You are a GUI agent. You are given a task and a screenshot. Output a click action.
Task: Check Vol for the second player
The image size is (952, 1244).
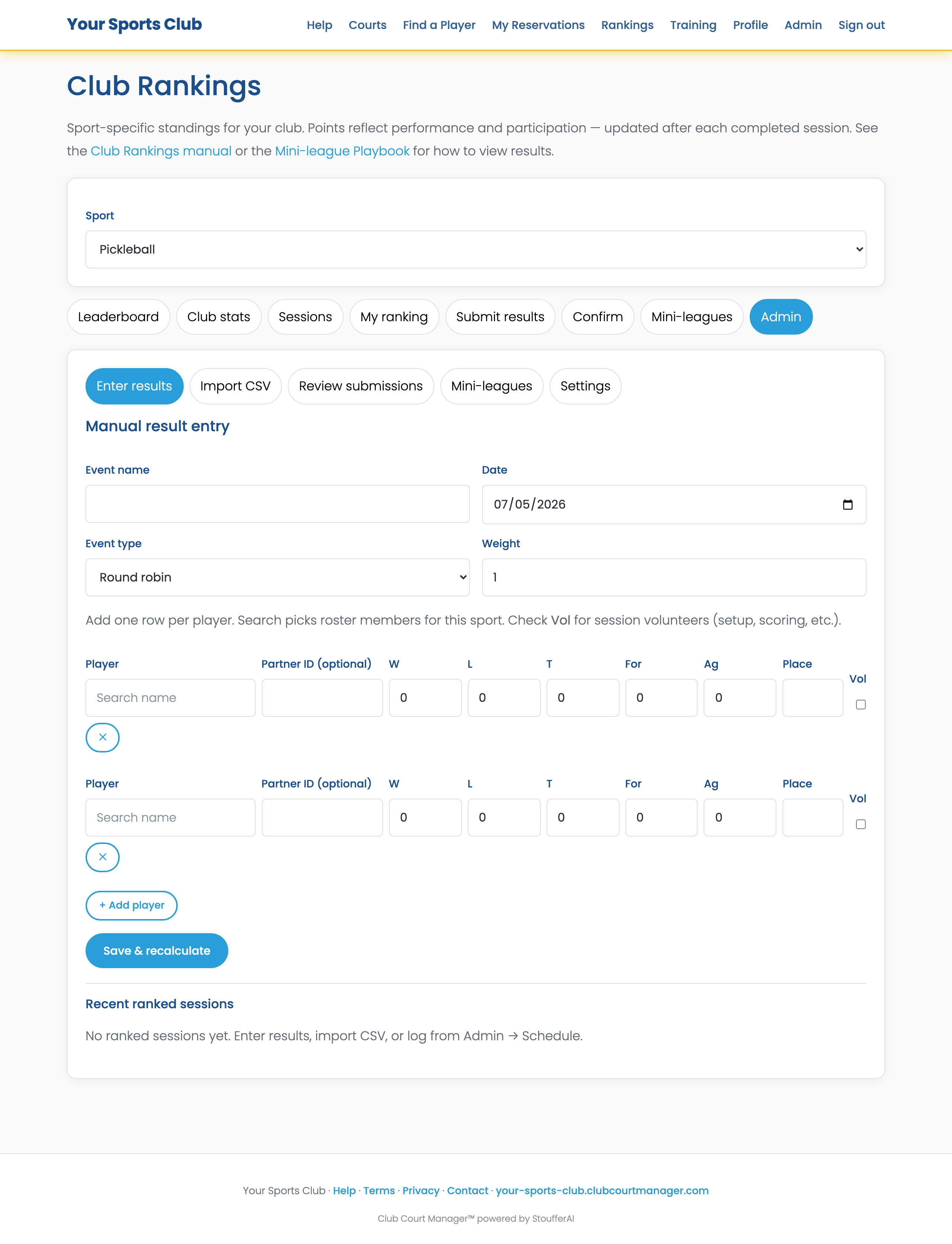(860, 824)
